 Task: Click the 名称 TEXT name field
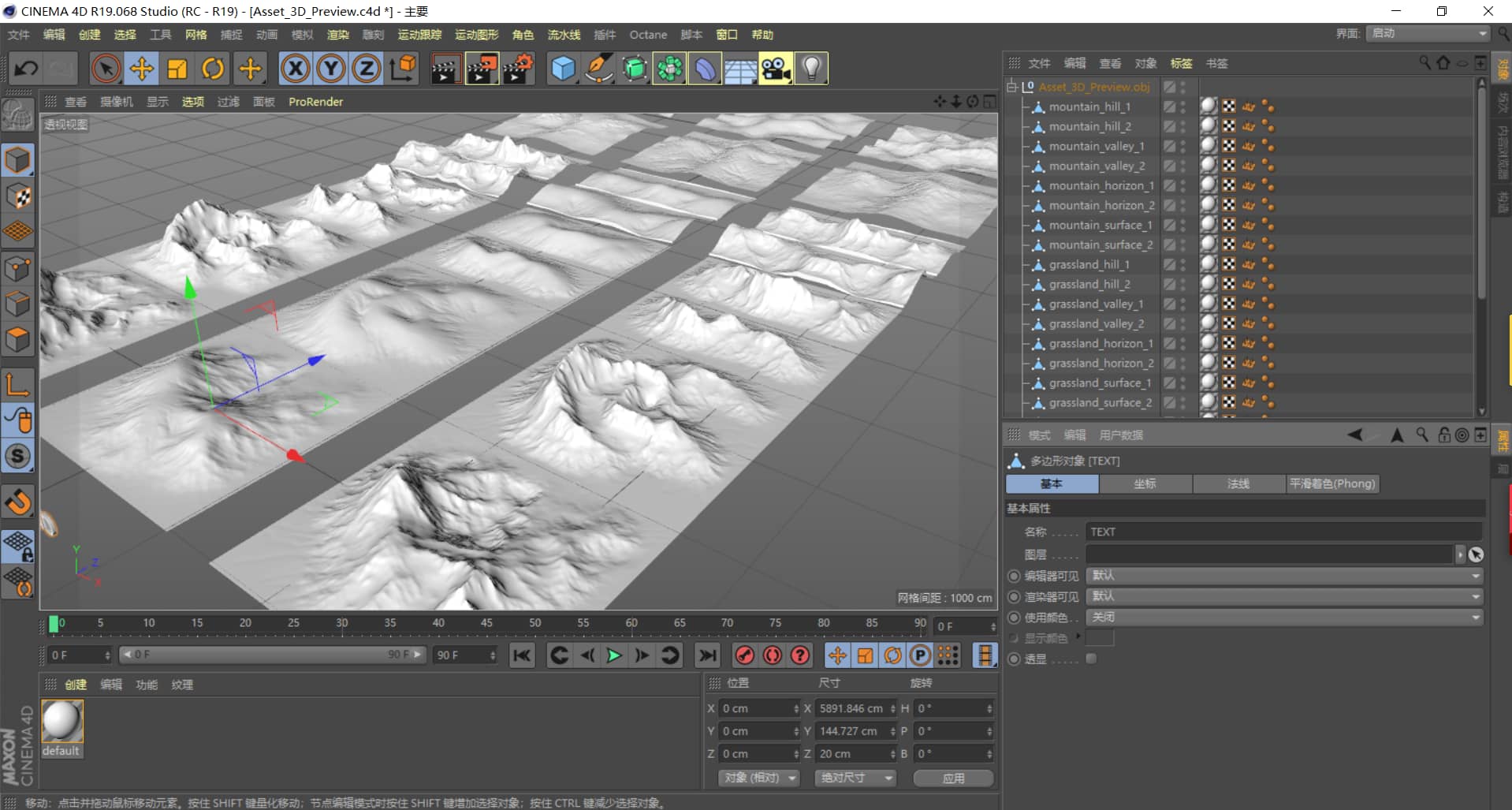coord(1283,532)
